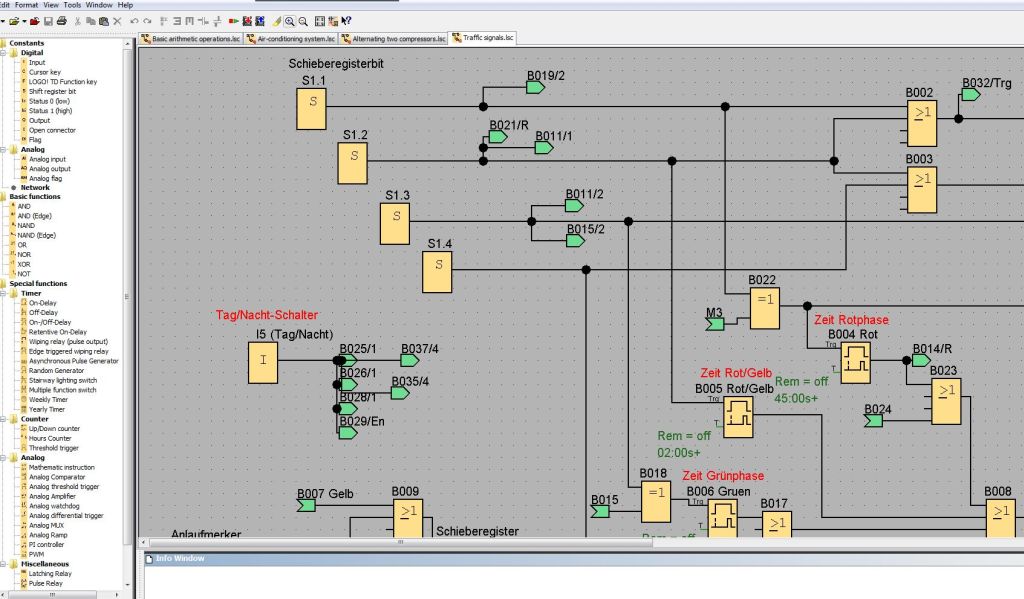
Task: Select Open connector in the tree
Action: point(52,131)
